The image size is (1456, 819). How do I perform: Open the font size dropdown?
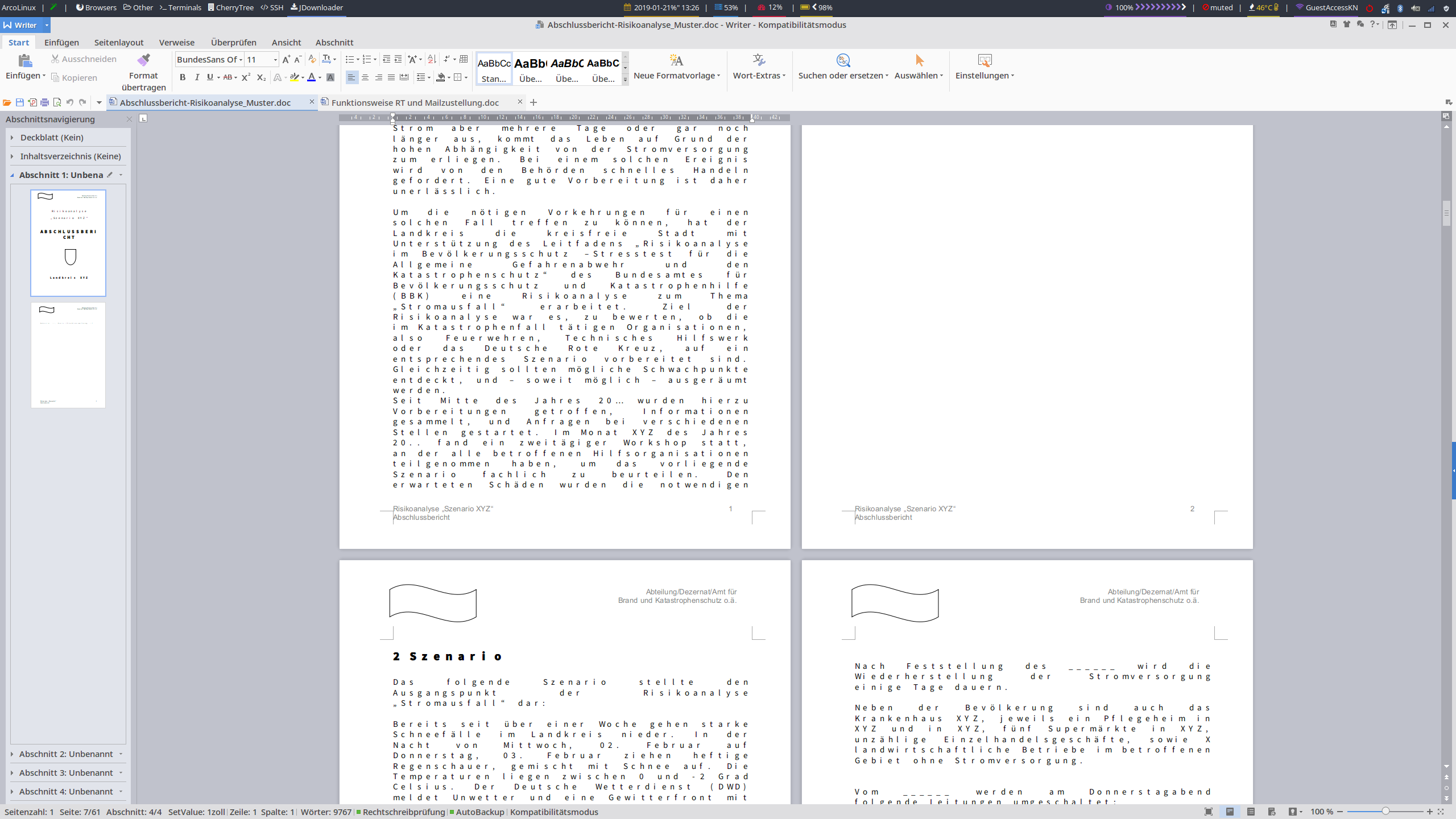275,60
